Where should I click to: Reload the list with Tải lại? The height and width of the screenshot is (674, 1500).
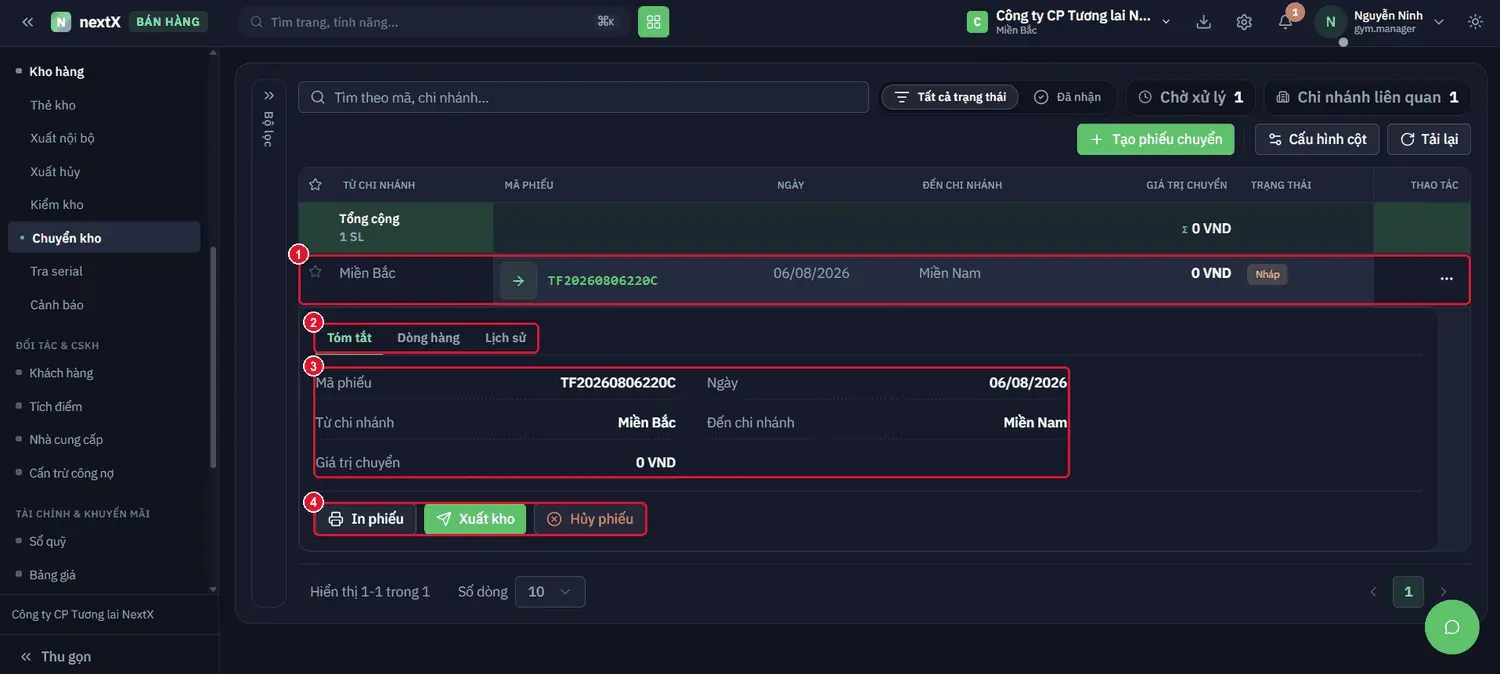(1429, 139)
